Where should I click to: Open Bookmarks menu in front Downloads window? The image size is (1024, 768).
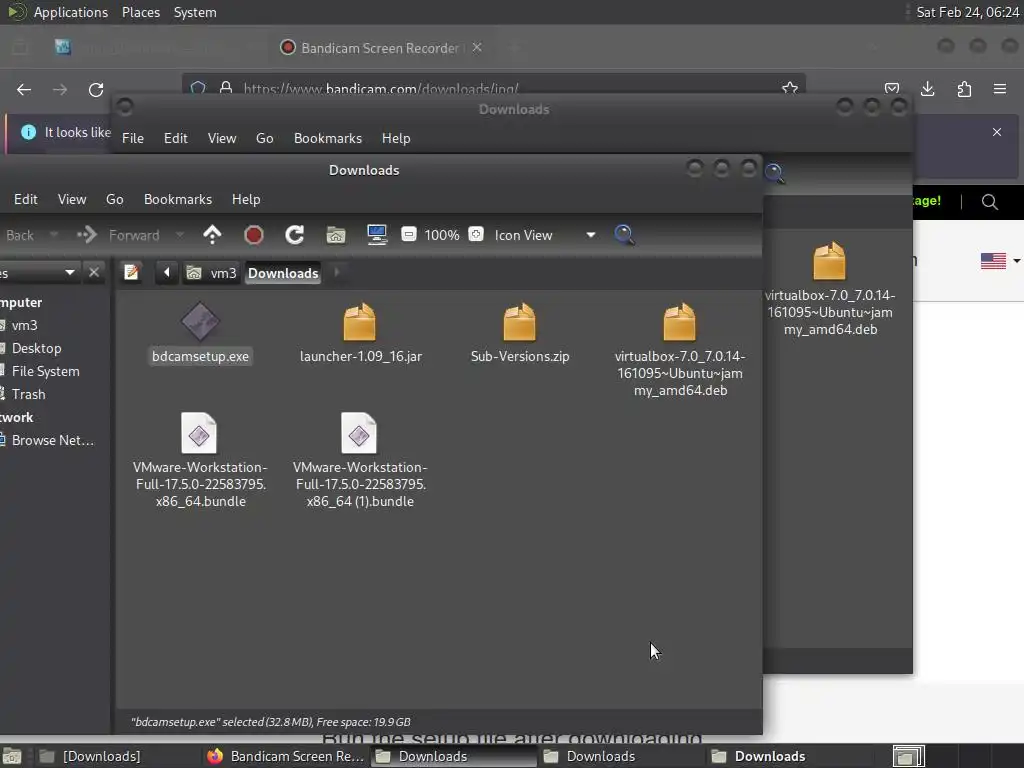coord(178,199)
